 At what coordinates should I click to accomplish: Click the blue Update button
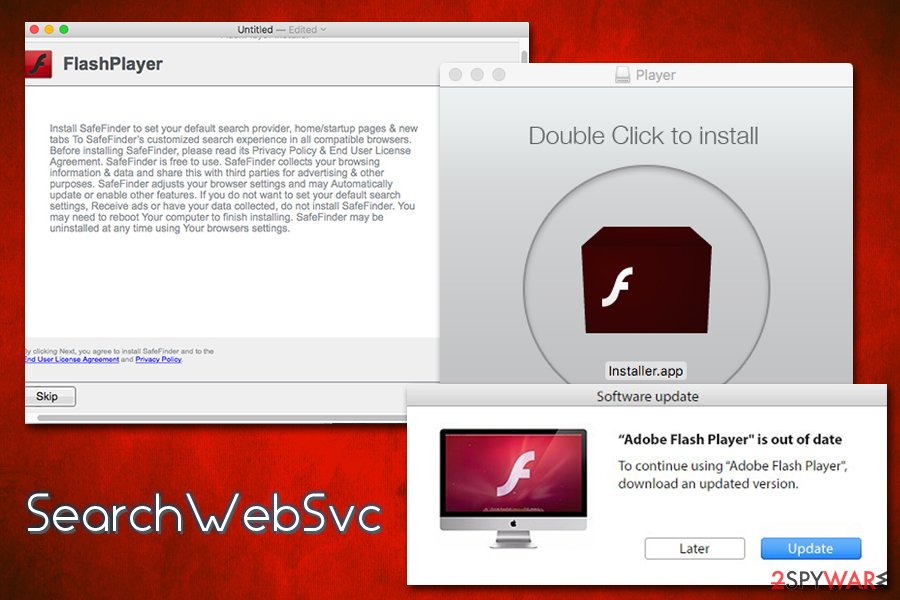tap(810, 548)
